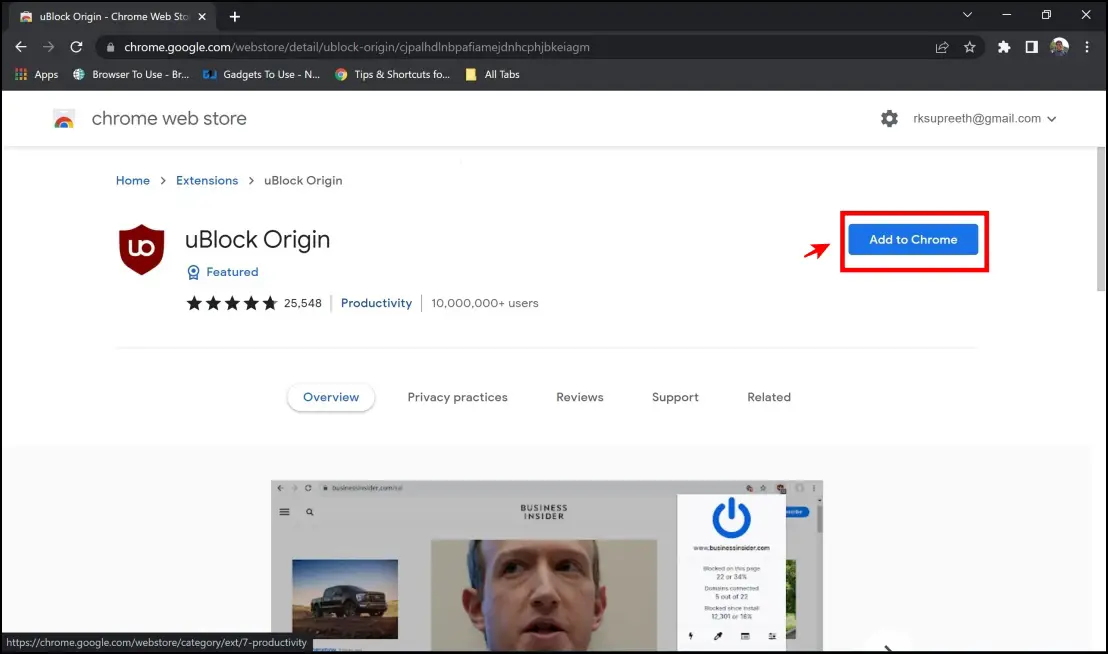Open the tab search dropdown arrow
Viewport: 1108px width, 654px height.
[967, 15]
